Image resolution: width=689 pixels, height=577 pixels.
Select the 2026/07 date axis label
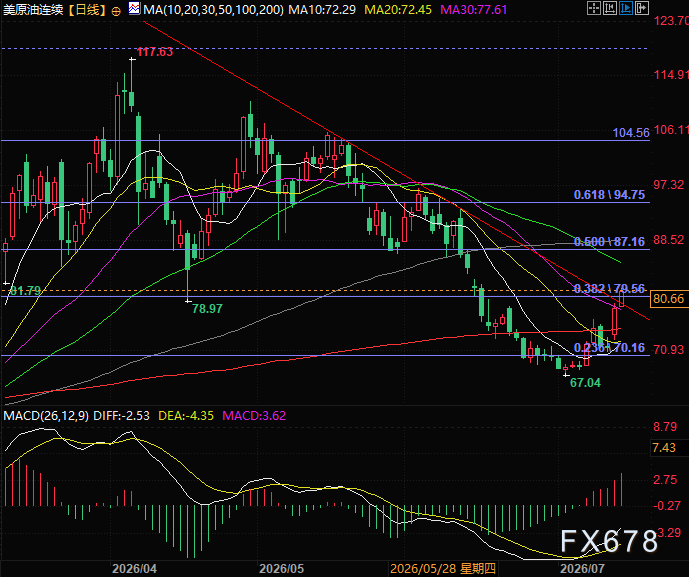point(582,569)
